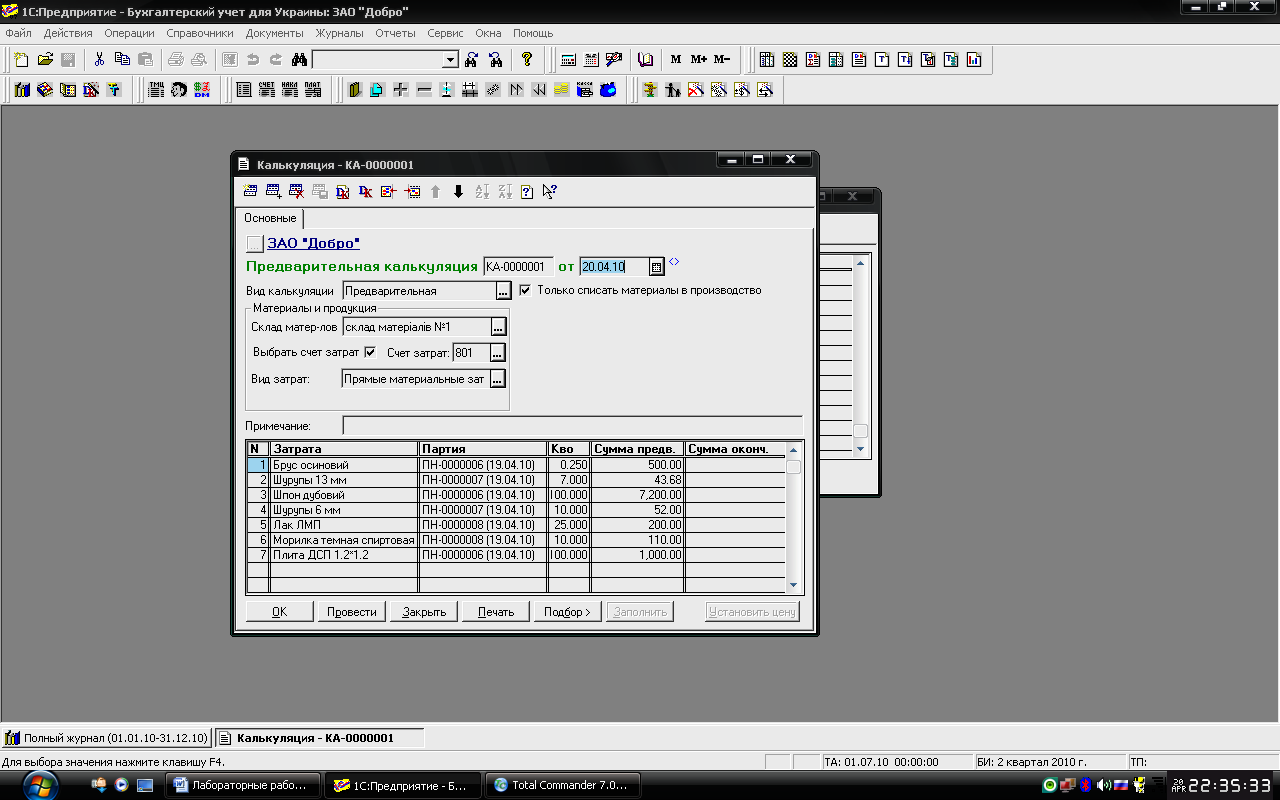
Task: Click the M+ memory add button
Action: point(698,60)
